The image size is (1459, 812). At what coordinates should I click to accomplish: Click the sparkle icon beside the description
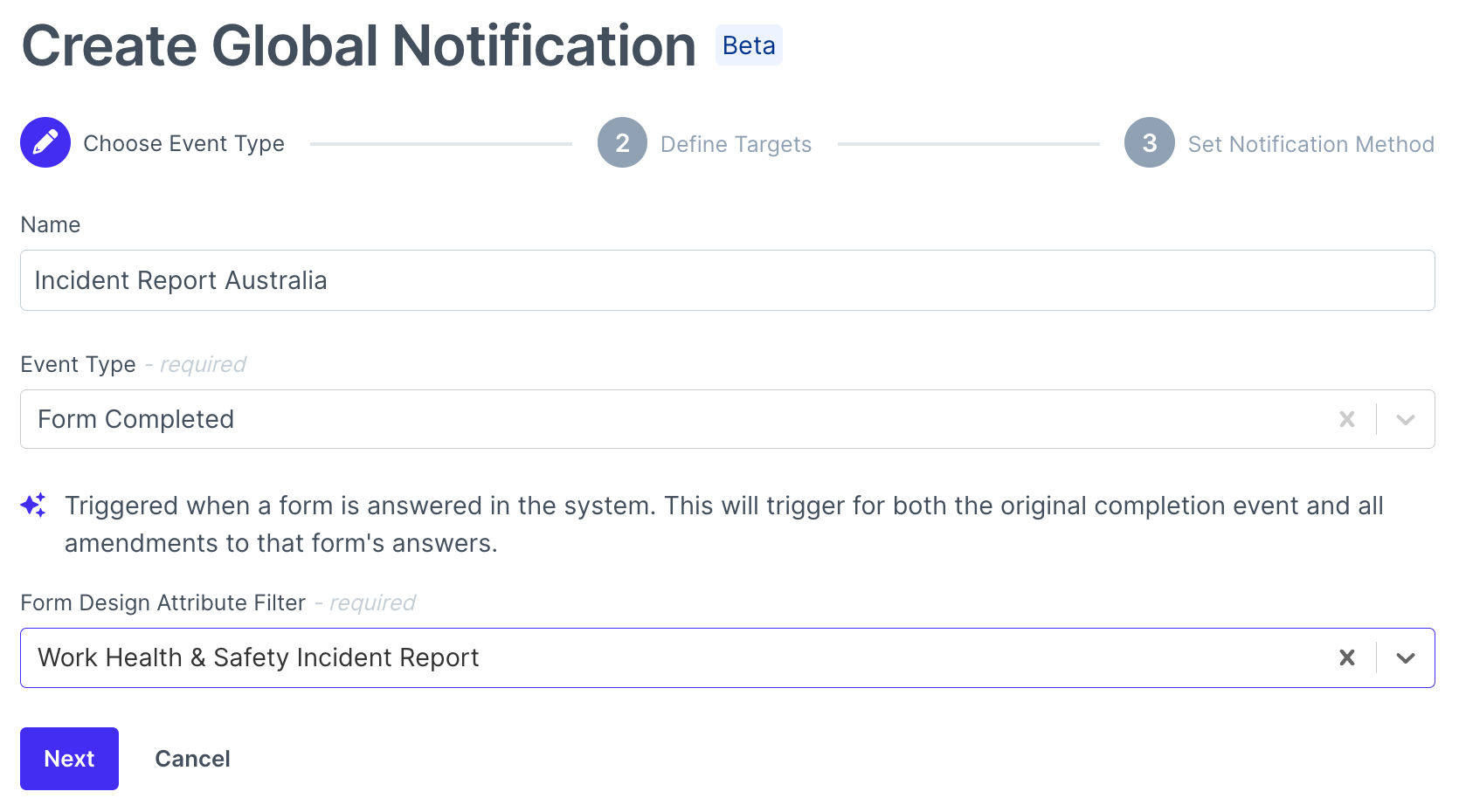33,505
